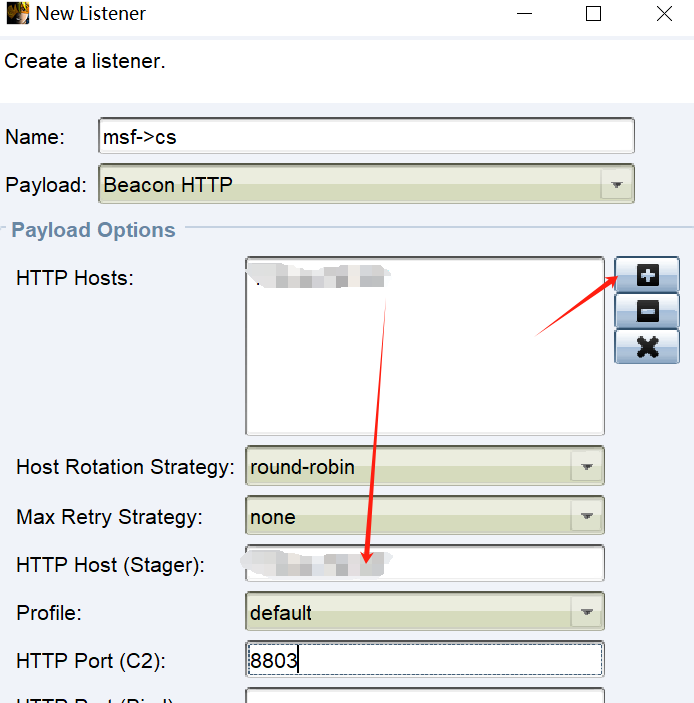Clear all HTTP hosts with X button

pos(647,346)
